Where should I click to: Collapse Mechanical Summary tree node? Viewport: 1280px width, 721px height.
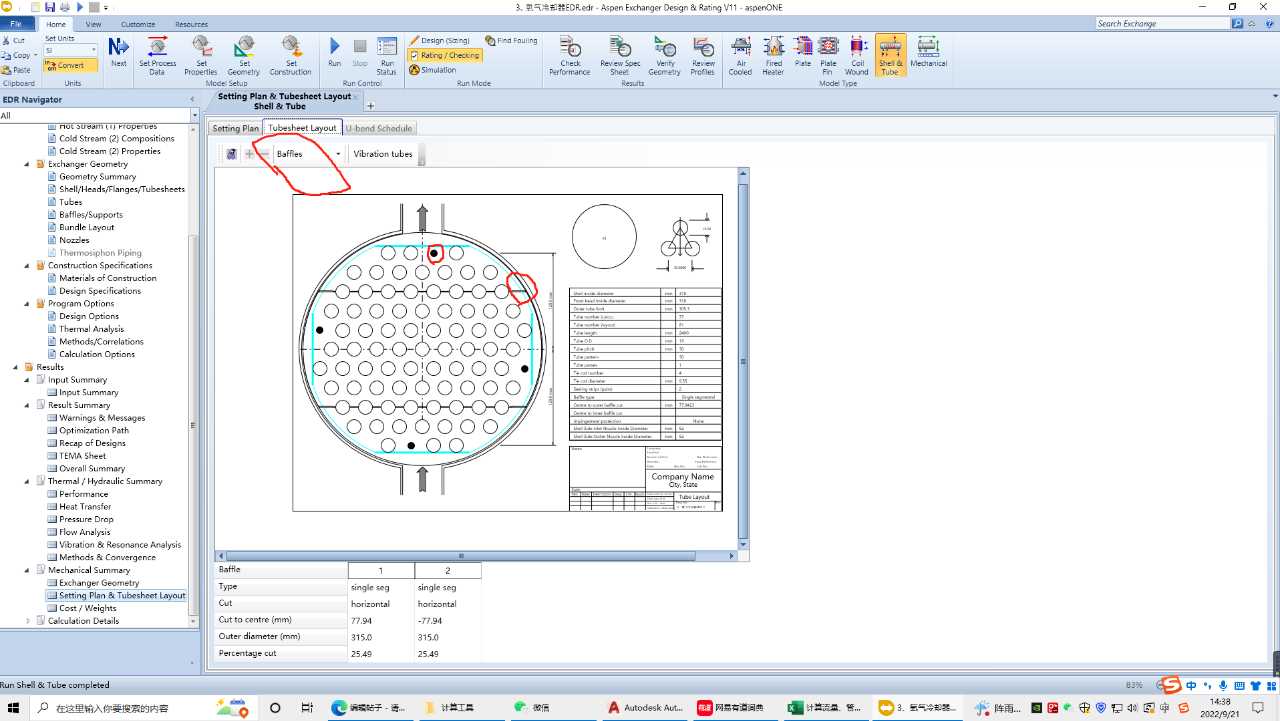(27, 570)
